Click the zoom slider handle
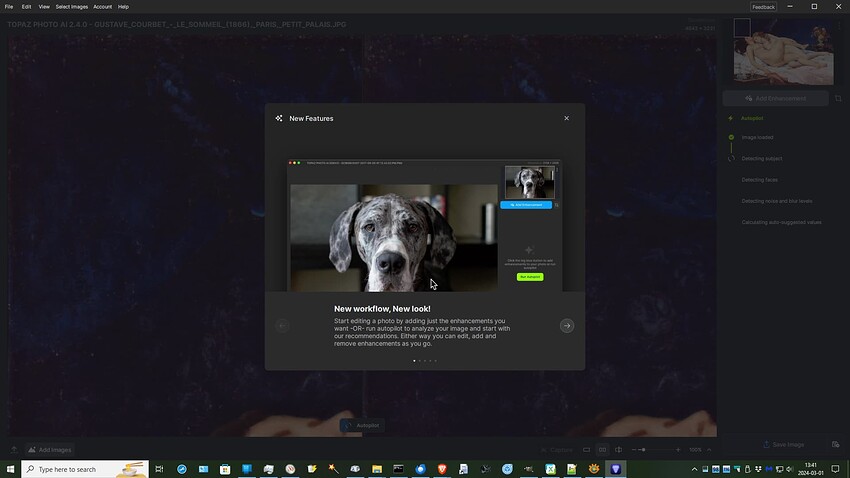This screenshot has height=478, width=850. 643,450
